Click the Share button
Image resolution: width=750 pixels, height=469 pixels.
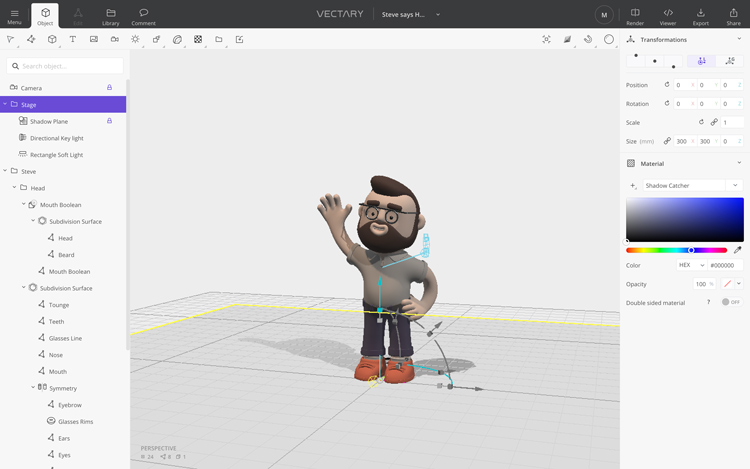pos(733,16)
